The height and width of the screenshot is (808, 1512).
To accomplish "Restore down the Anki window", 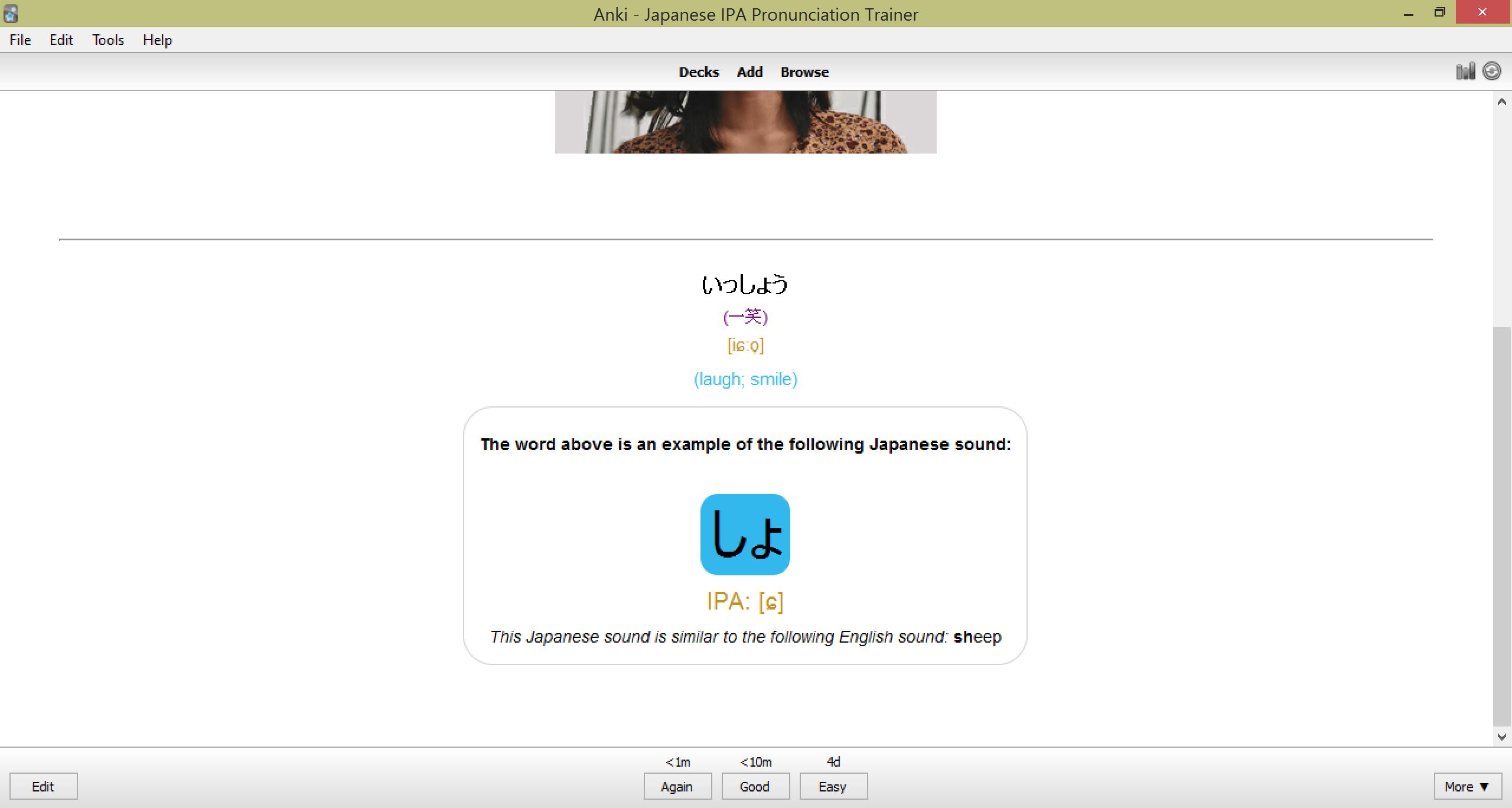I will click(1439, 13).
